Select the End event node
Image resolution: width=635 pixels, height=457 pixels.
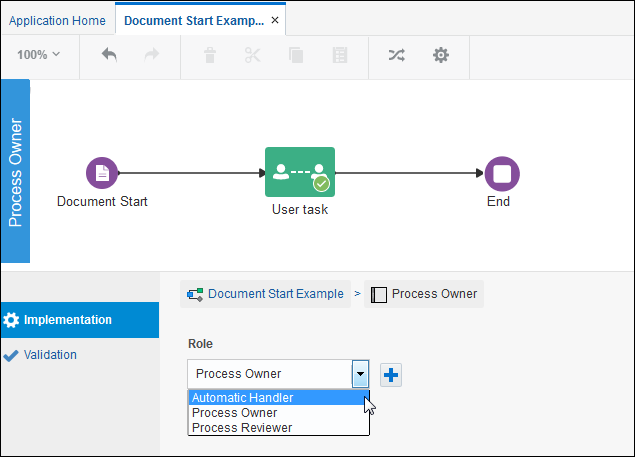[502, 173]
